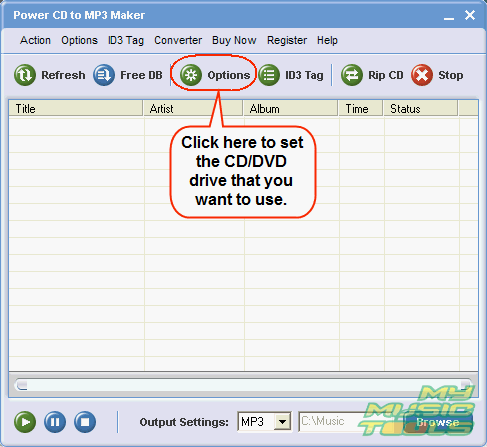The height and width of the screenshot is (447, 487).
Task: Open the ID3 Tag menu
Action: point(126,40)
